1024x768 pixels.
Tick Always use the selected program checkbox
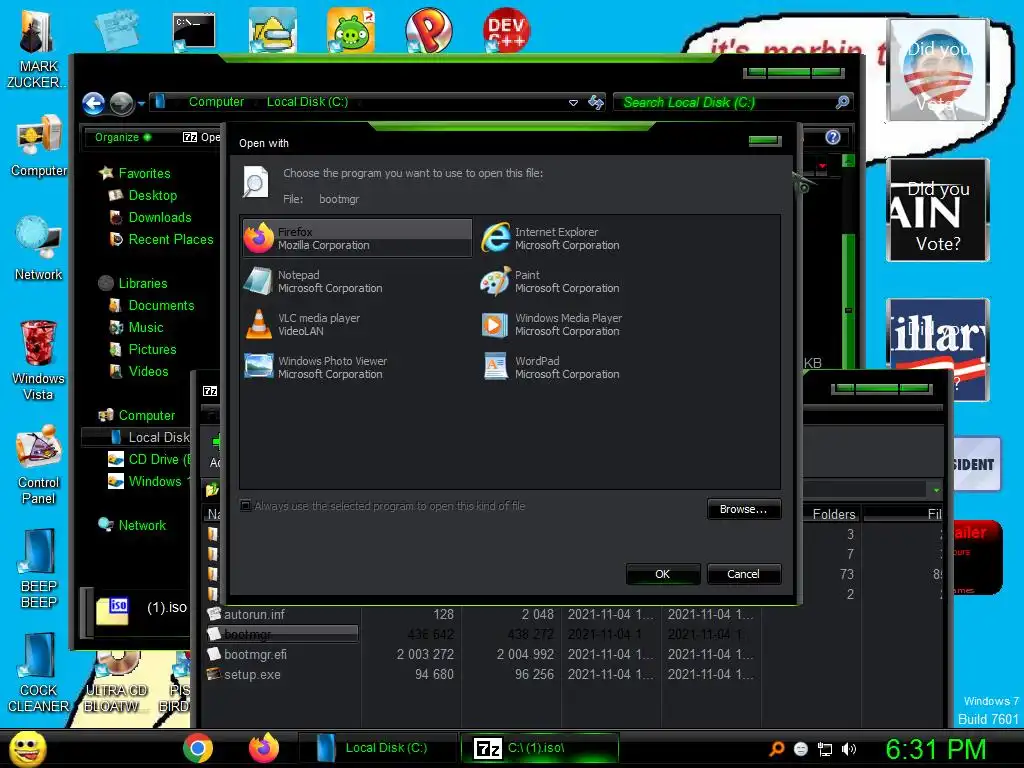click(246, 505)
